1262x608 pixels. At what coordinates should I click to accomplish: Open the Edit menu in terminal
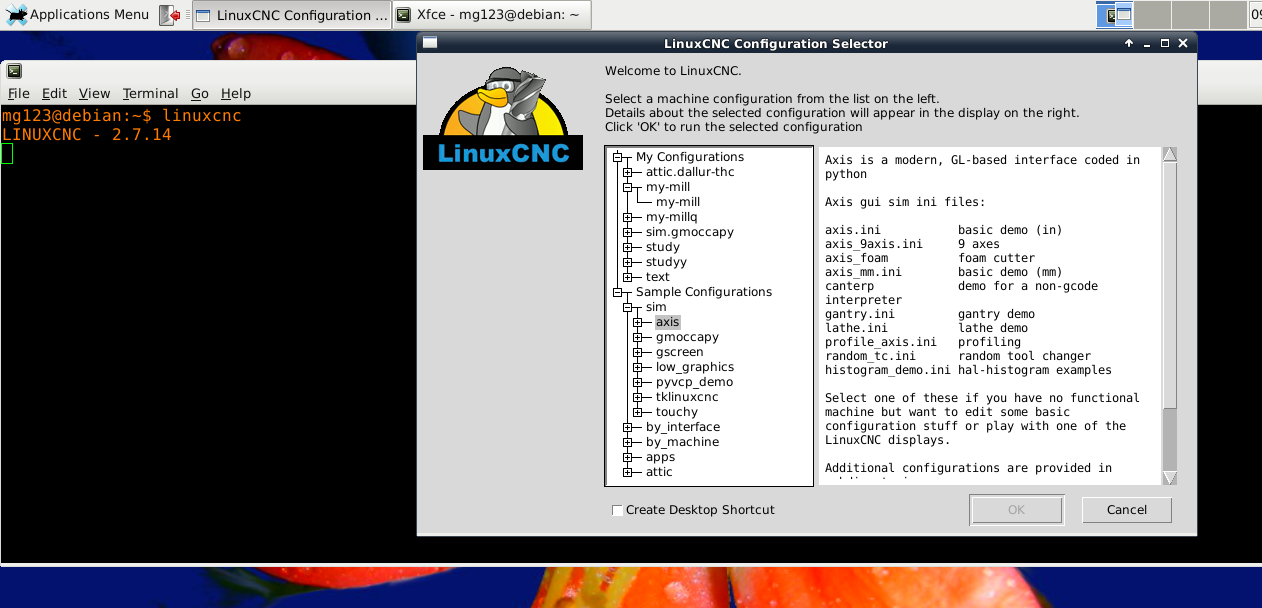[54, 93]
